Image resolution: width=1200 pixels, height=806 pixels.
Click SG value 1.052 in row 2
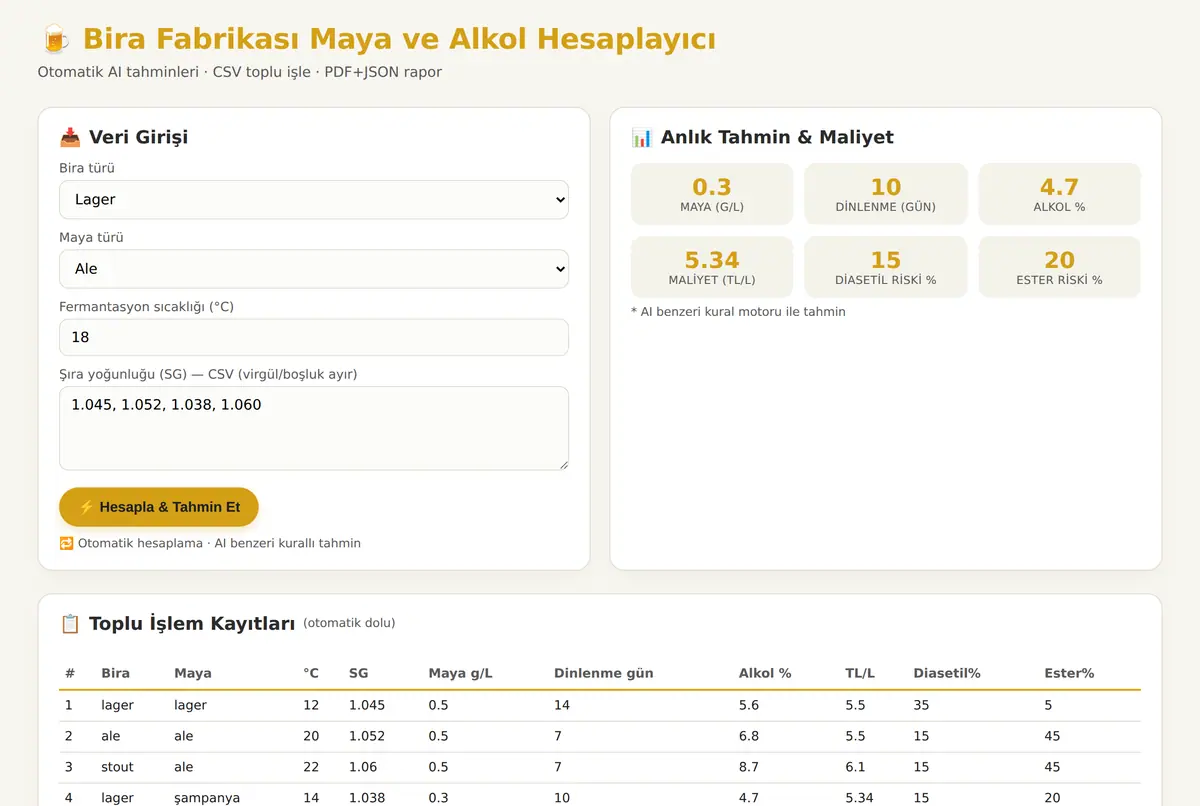[367, 736]
